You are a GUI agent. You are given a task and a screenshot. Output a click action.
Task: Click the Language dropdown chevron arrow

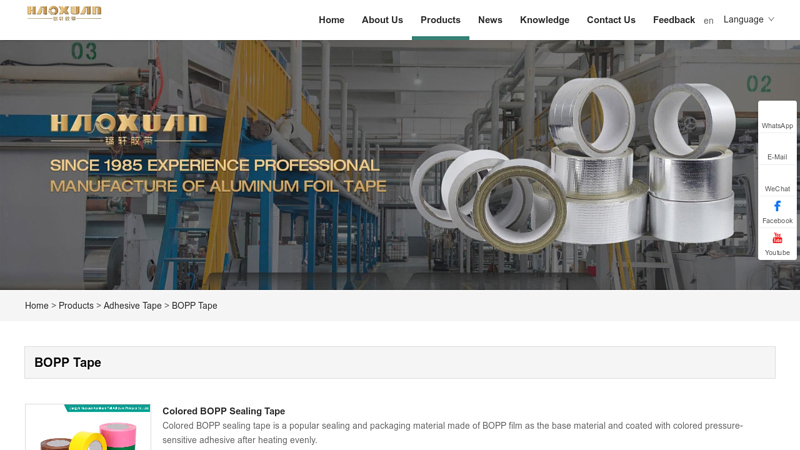pyautogui.click(x=771, y=19)
